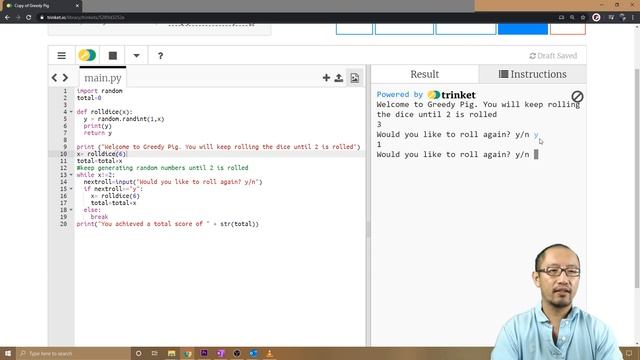Click the Draft Saved status indicator

[553, 56]
